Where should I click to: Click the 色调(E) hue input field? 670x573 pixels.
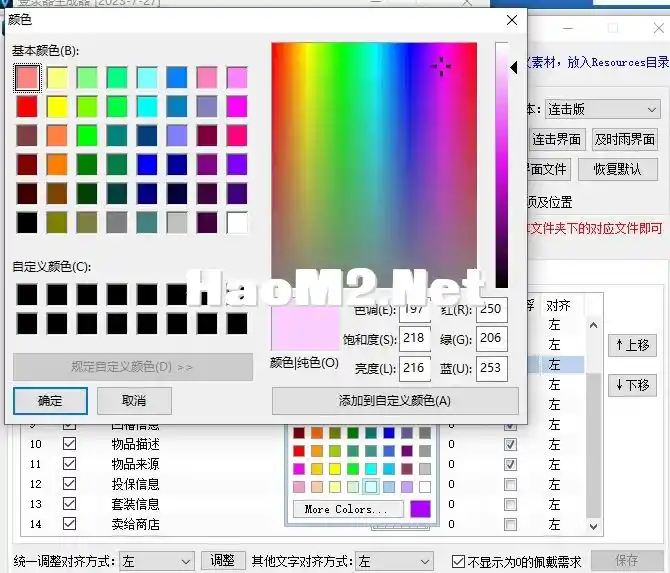click(x=414, y=309)
